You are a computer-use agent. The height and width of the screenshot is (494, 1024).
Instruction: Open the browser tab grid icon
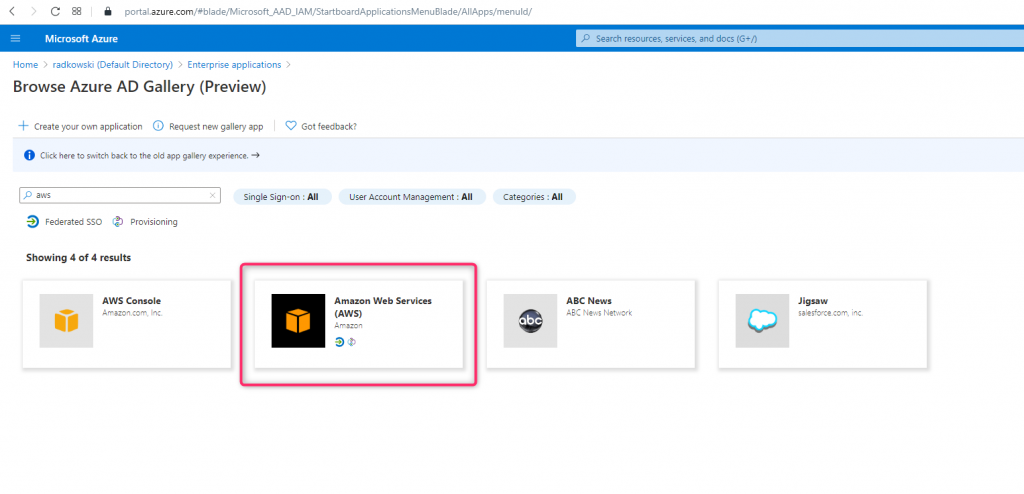(x=76, y=11)
